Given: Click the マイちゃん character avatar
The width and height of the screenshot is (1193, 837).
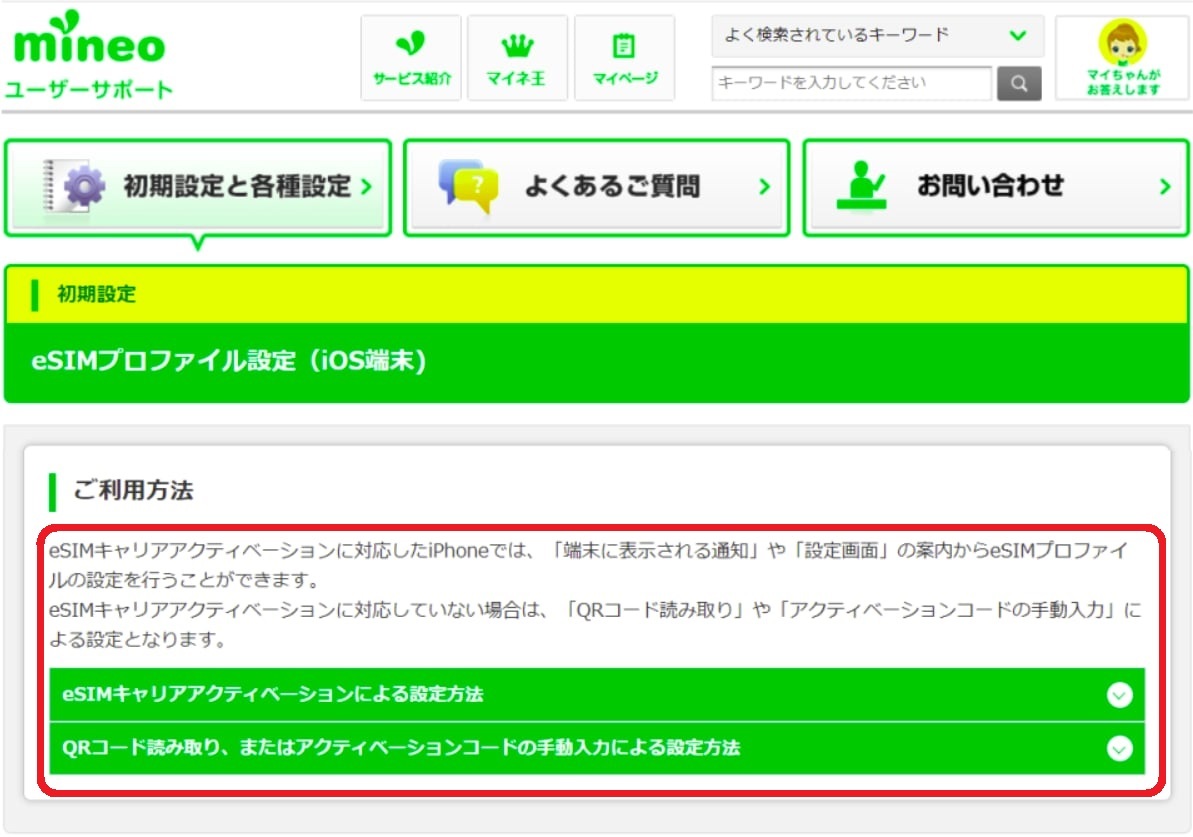Looking at the screenshot, I should [1122, 41].
